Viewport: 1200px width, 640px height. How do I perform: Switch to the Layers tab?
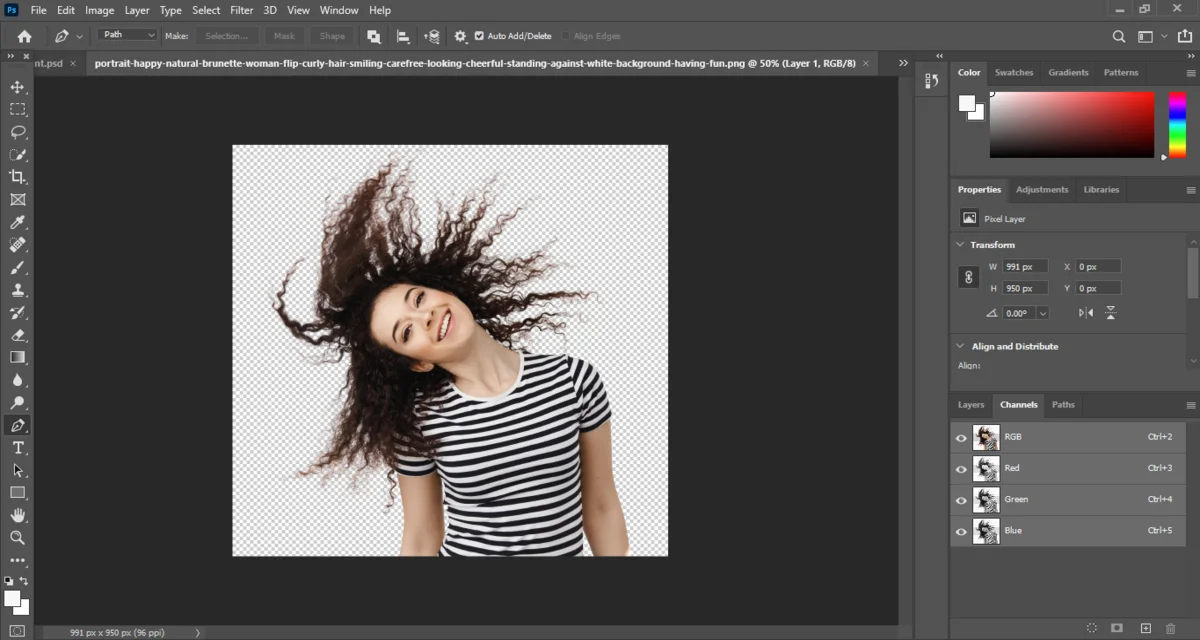click(x=971, y=405)
